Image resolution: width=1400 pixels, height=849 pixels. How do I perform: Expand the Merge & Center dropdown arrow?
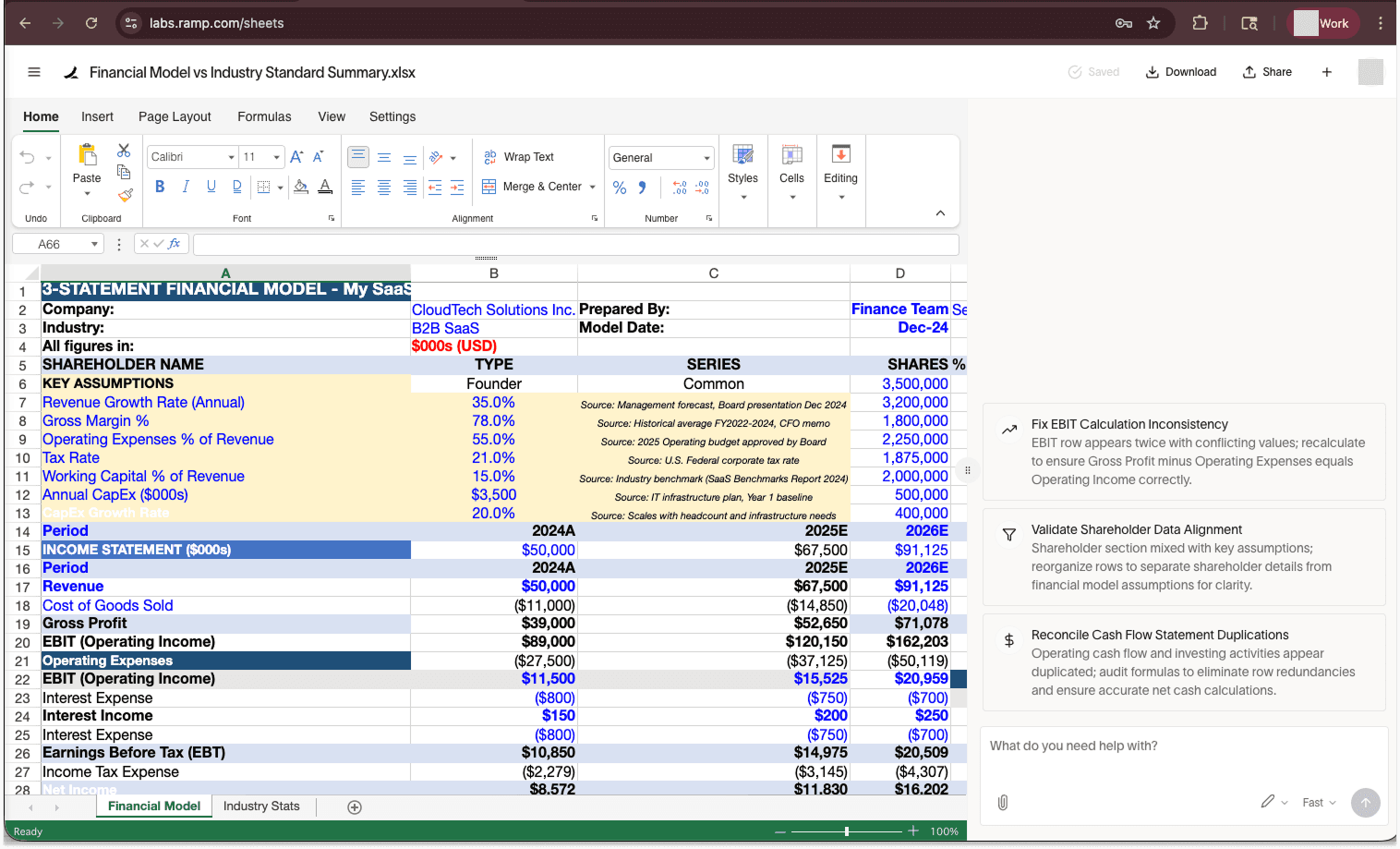(x=591, y=187)
